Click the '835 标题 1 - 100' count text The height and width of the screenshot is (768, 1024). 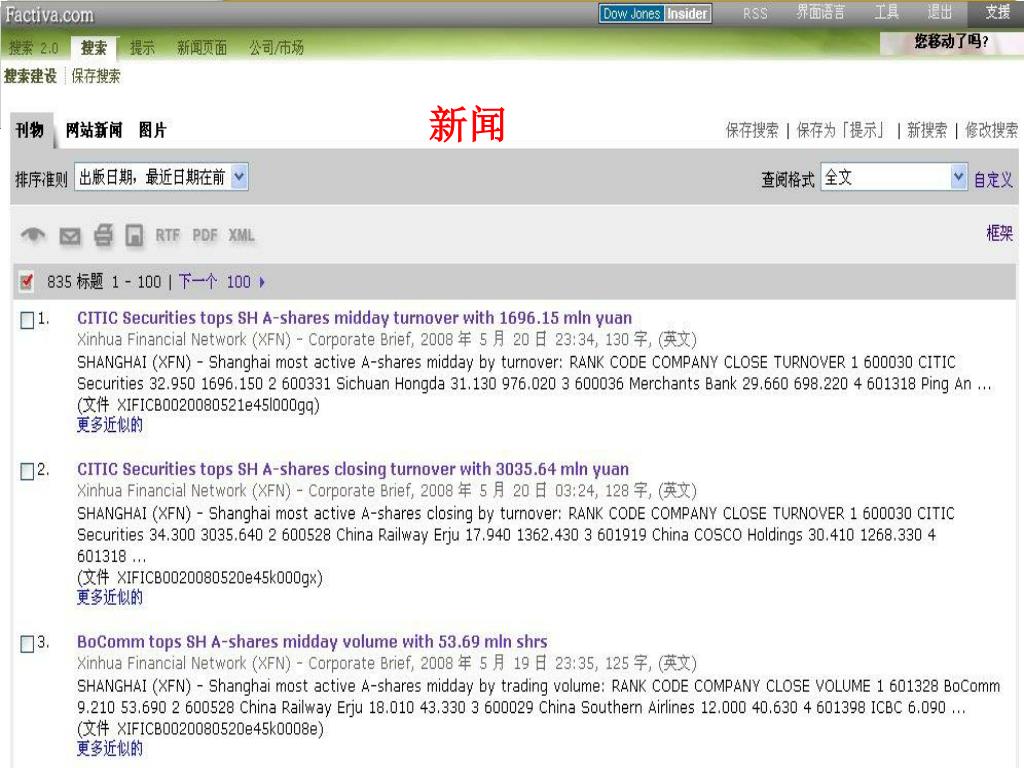coord(104,282)
